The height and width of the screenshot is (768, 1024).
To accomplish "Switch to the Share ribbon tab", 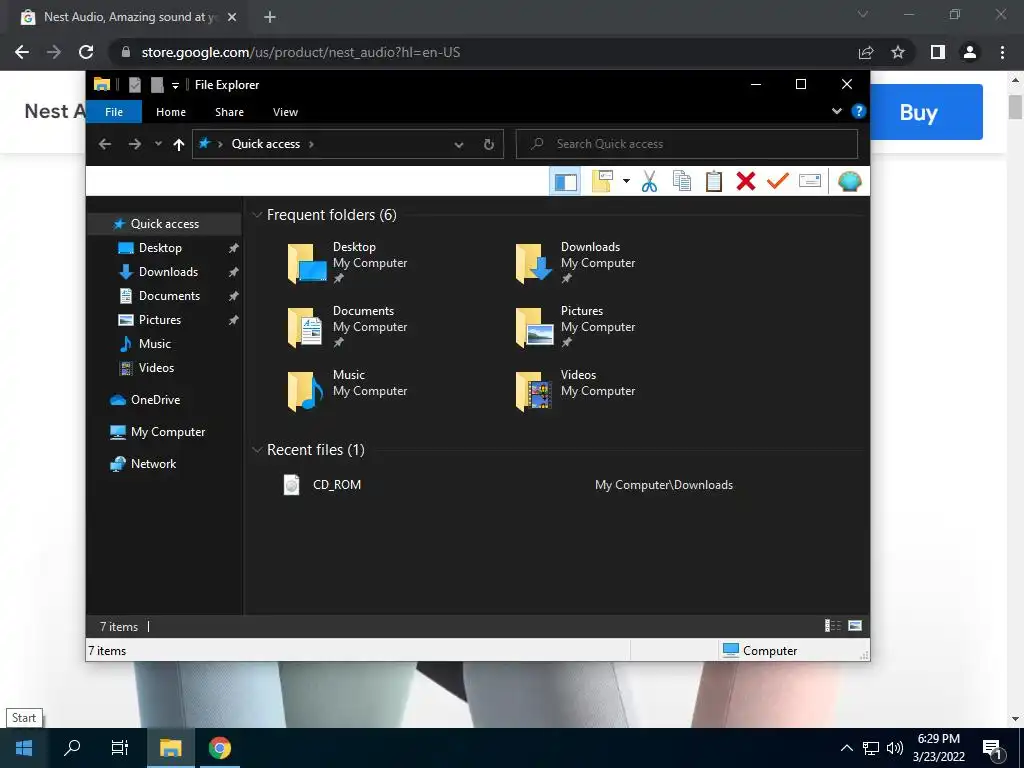I will (229, 112).
